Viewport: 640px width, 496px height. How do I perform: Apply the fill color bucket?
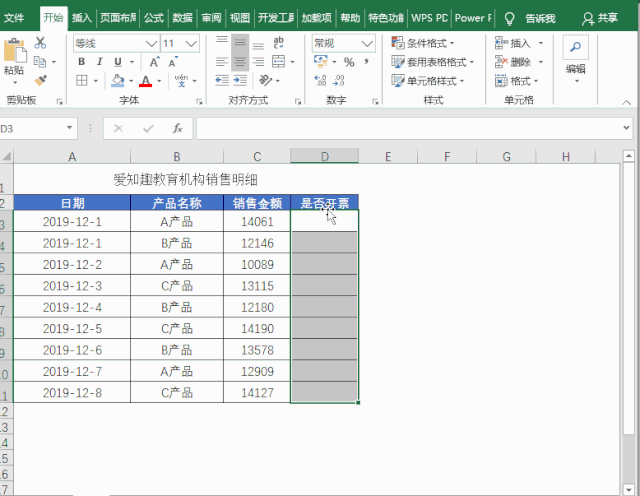click(x=118, y=81)
